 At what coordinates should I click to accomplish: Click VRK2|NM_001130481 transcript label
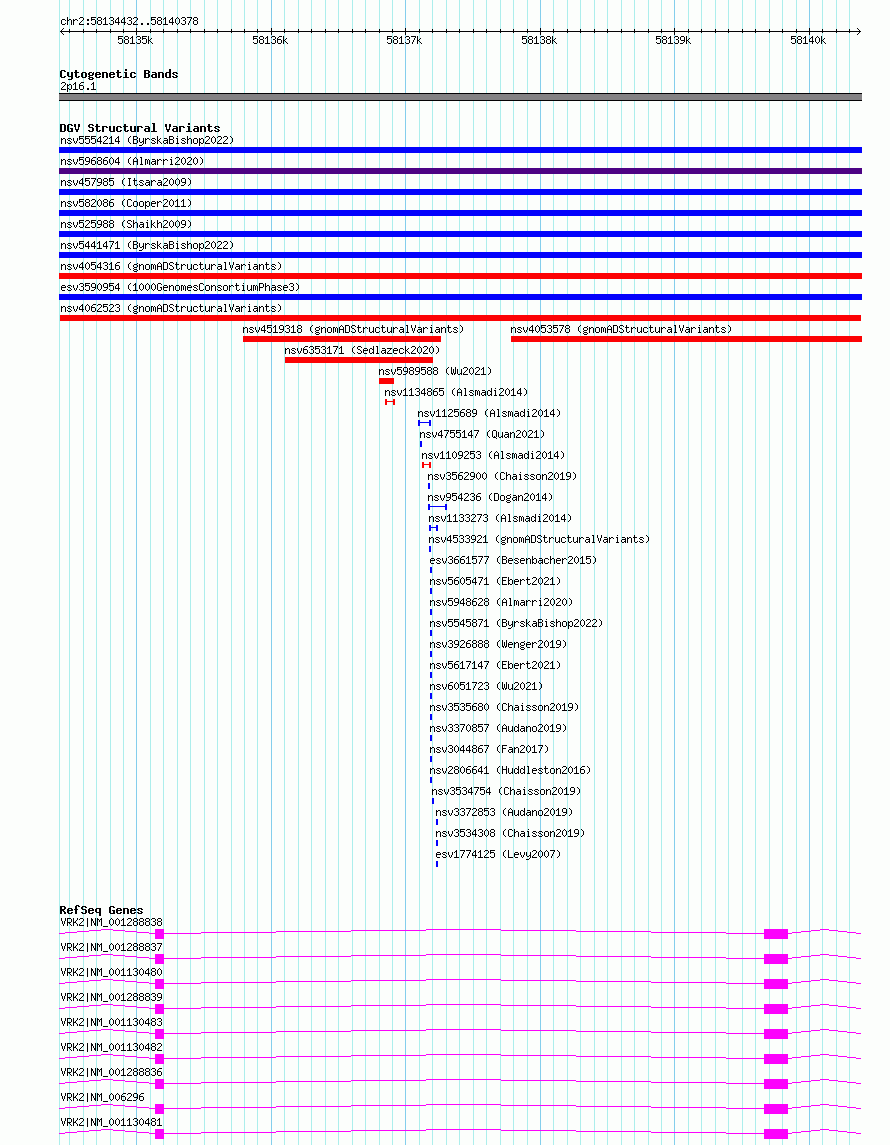coord(111,1122)
